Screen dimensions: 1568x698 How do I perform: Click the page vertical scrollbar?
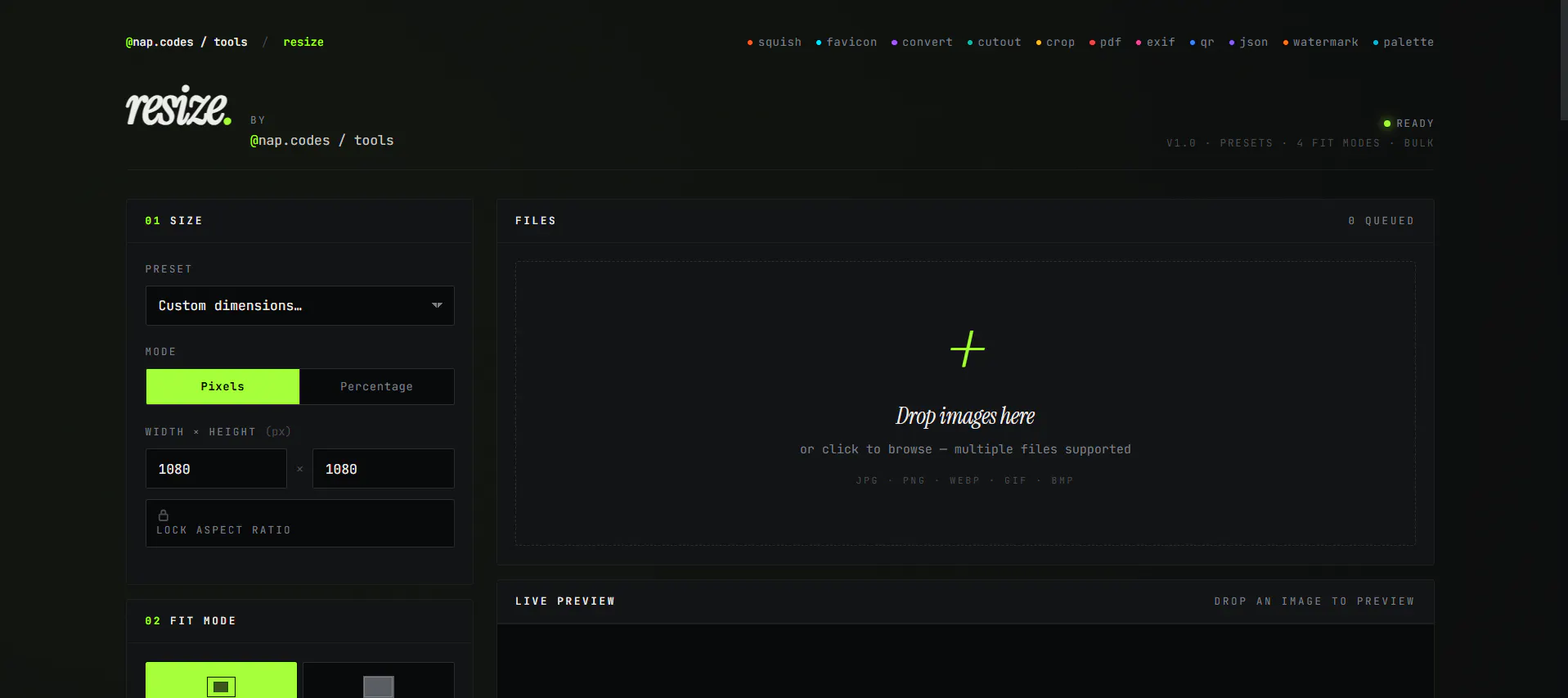pos(1564,61)
